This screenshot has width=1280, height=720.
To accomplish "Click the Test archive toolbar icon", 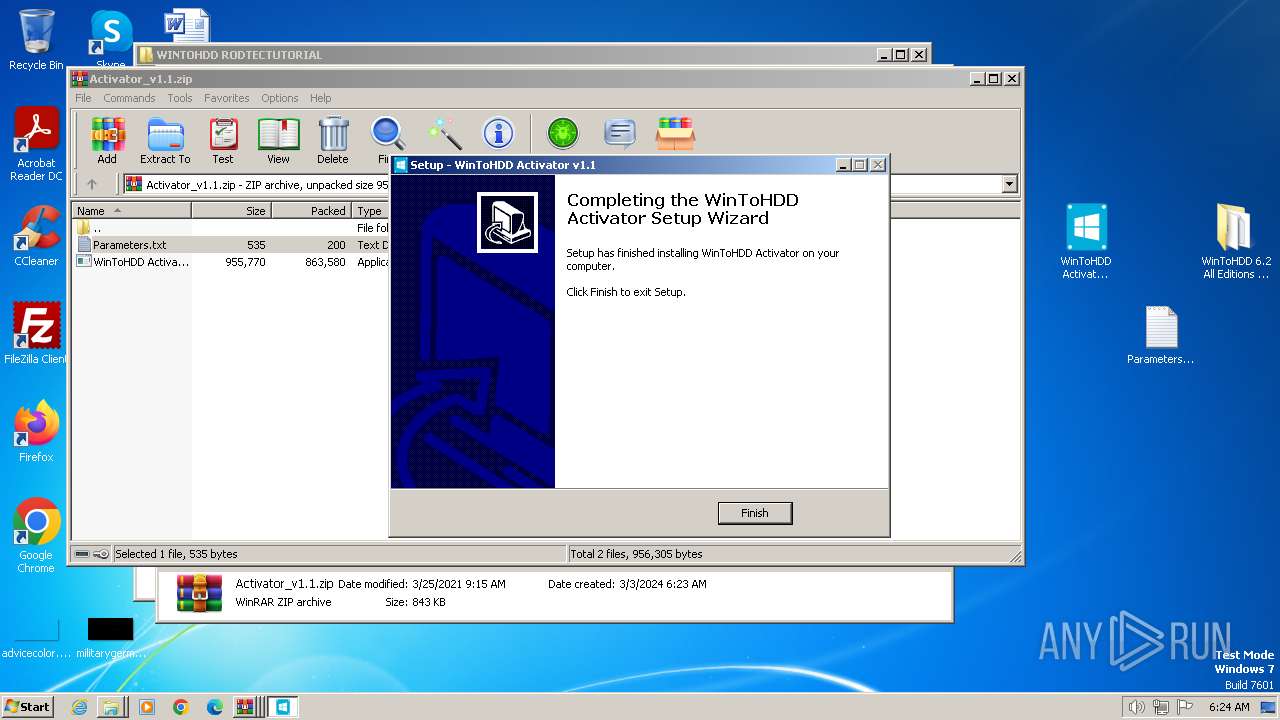I will click(x=223, y=140).
